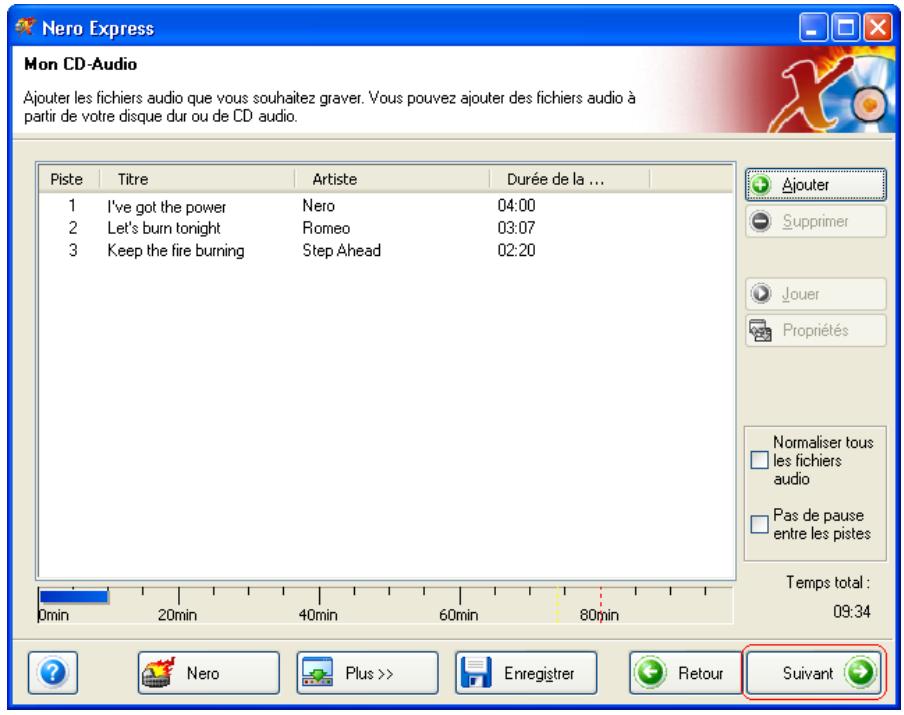Screen dimensions: 904x715
Task: Click the Propriétés icon
Action: point(760,330)
